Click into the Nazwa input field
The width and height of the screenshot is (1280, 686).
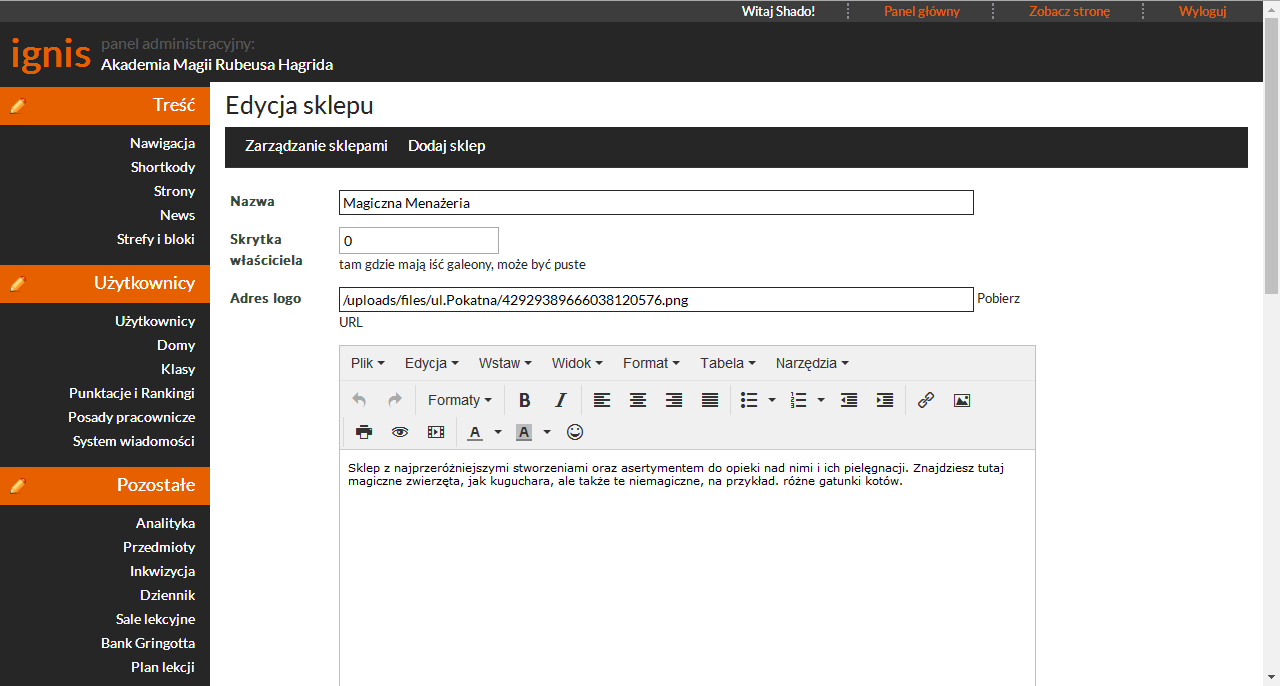coord(656,203)
